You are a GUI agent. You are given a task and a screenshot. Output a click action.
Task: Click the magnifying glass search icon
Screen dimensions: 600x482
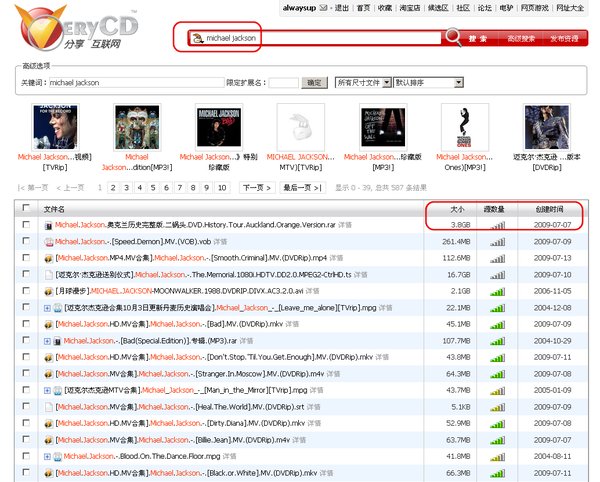click(453, 37)
